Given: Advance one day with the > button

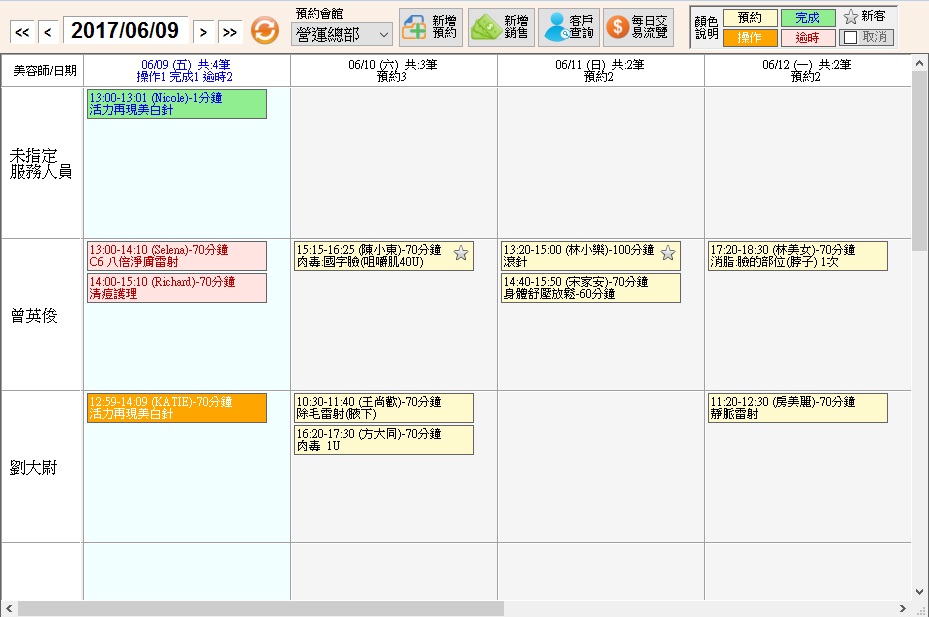Looking at the screenshot, I should 203,33.
